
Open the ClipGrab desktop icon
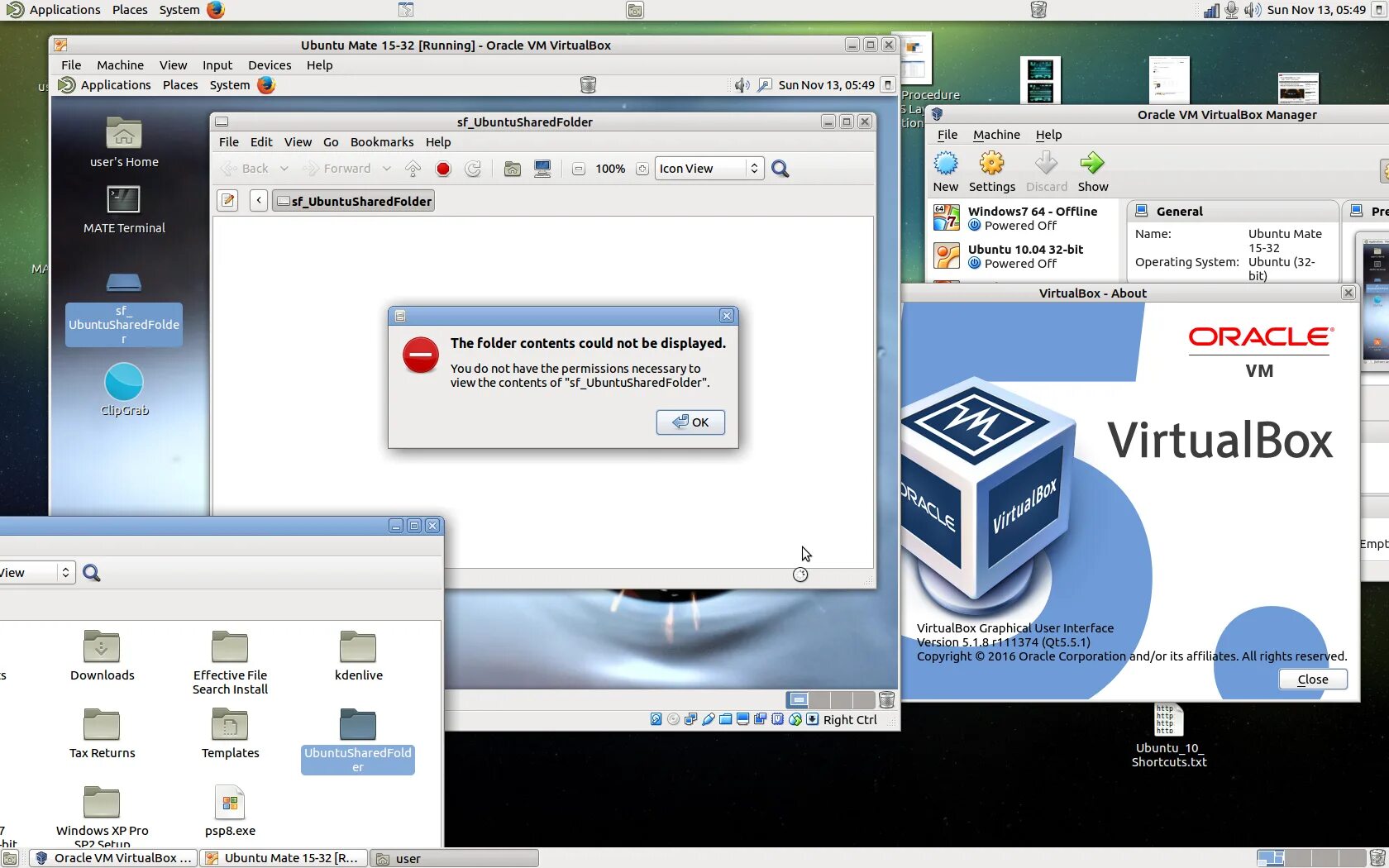point(124,389)
